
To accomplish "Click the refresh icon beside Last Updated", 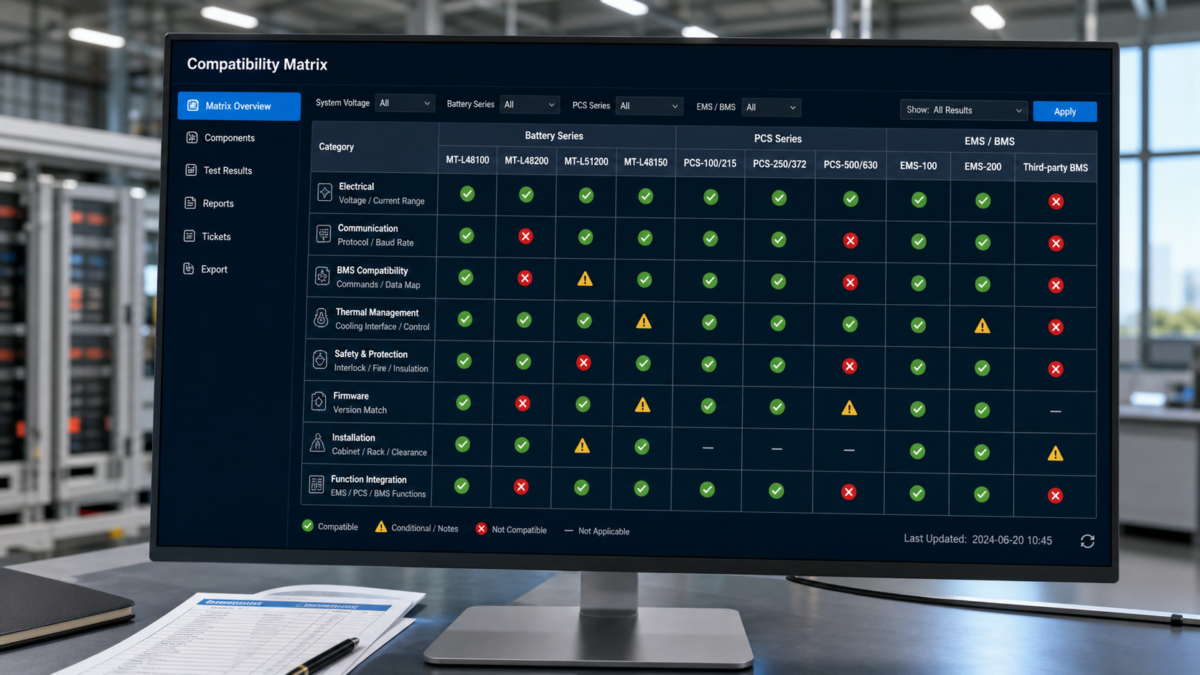I will point(1087,541).
